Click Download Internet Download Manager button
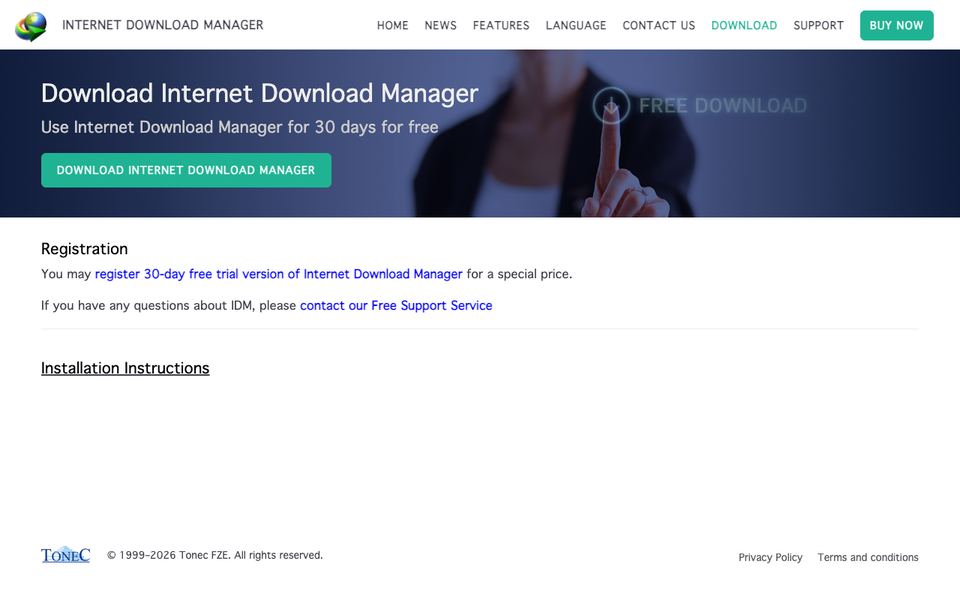This screenshot has width=960, height=600. click(186, 170)
